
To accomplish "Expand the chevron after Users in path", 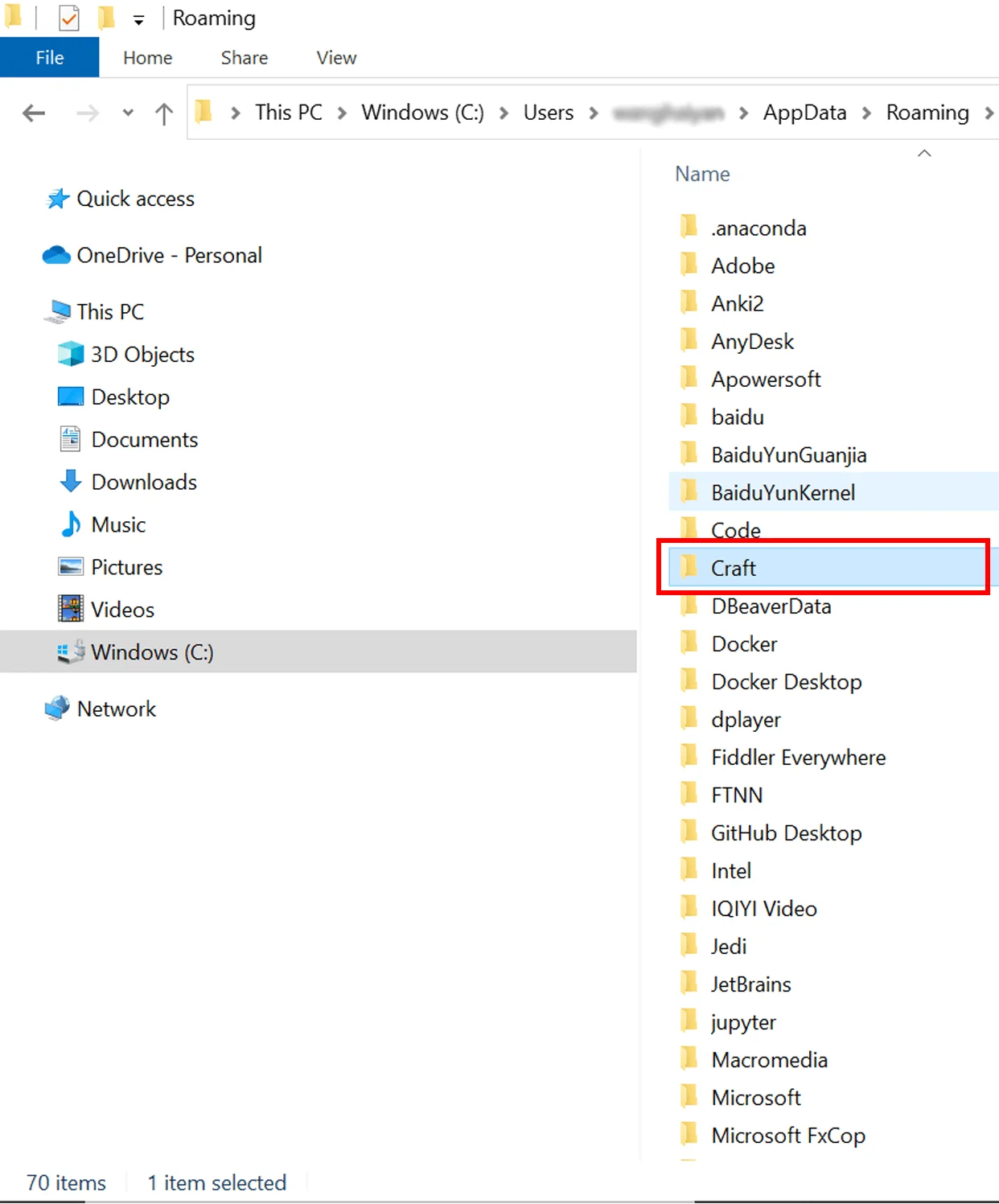I will coord(594,113).
